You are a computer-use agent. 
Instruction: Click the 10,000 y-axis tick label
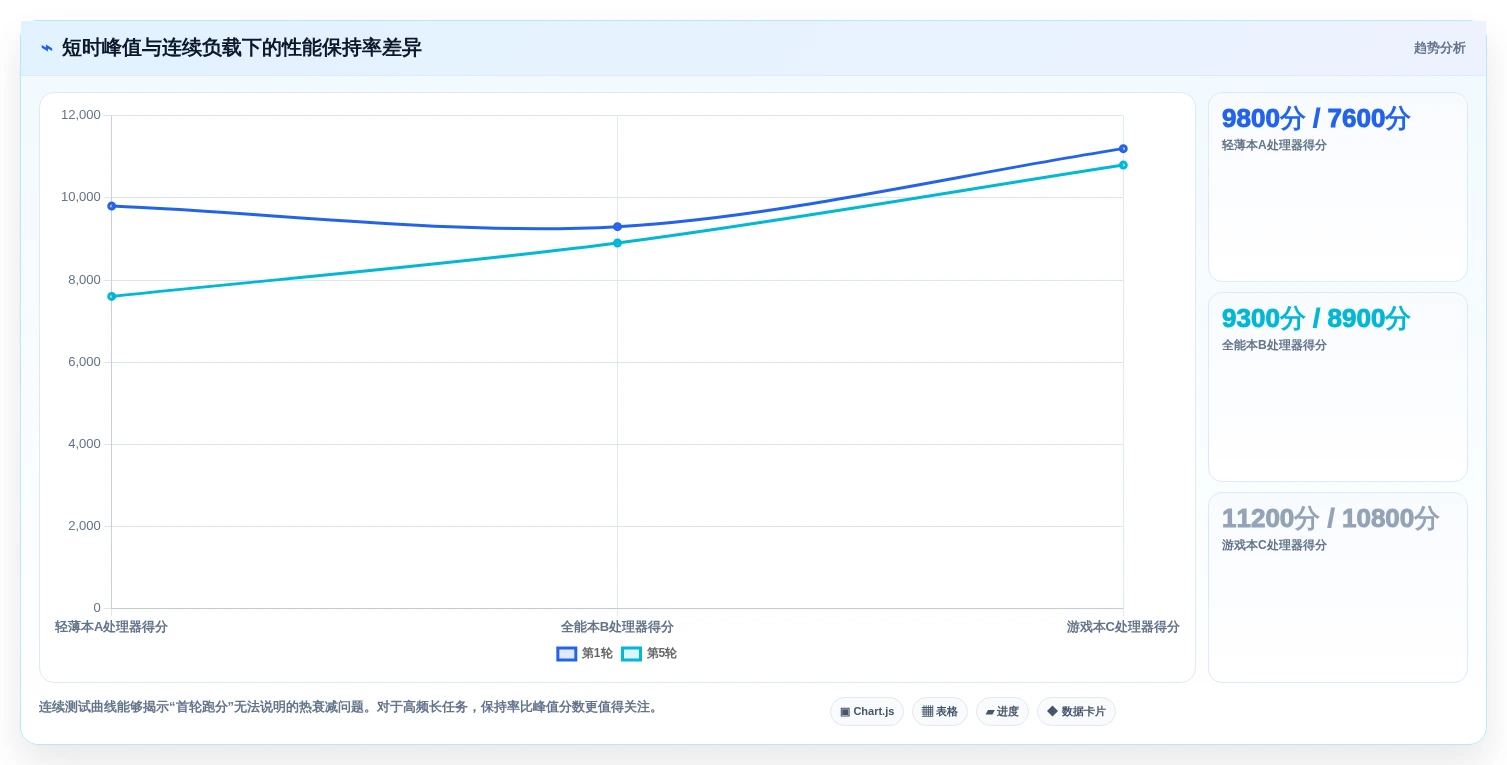tap(81, 197)
